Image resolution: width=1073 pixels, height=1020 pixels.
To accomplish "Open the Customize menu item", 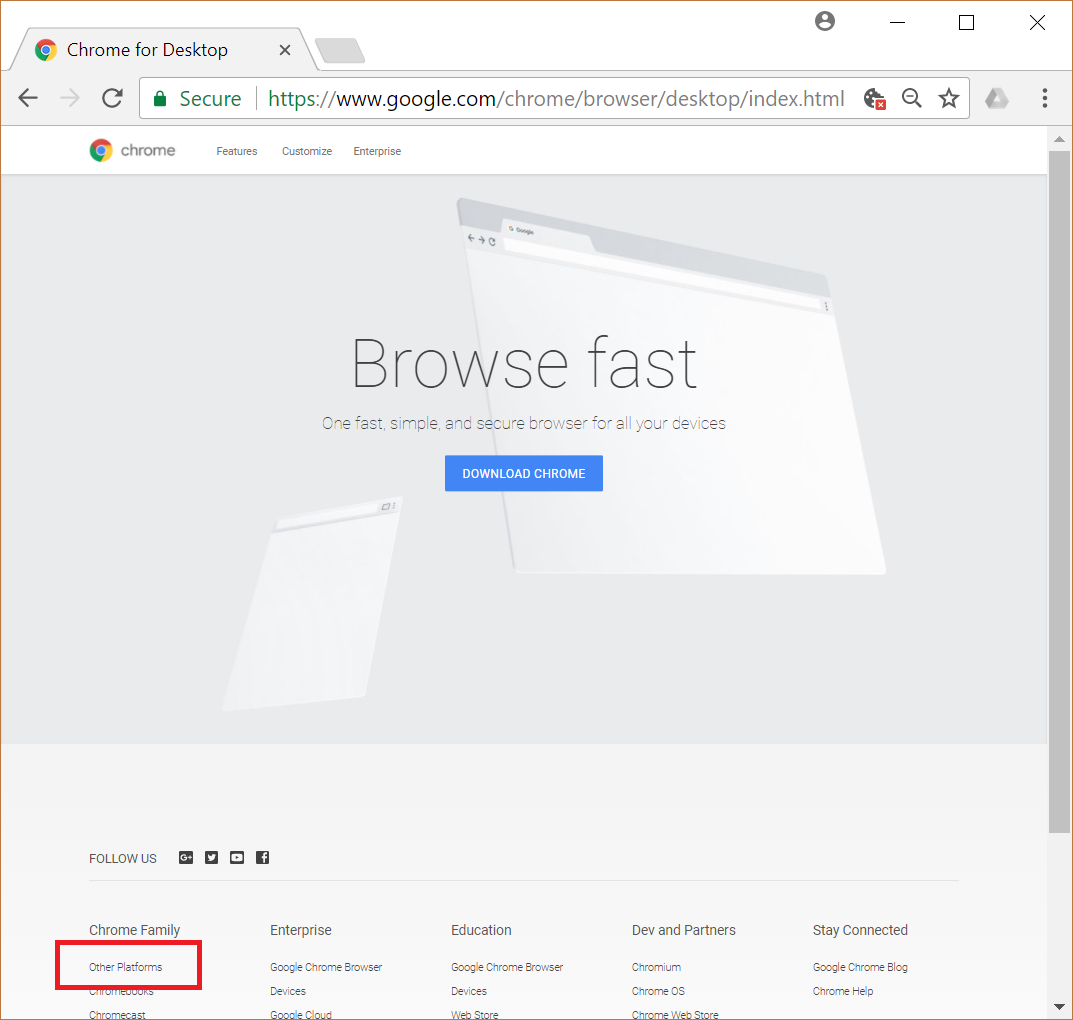I will point(307,151).
